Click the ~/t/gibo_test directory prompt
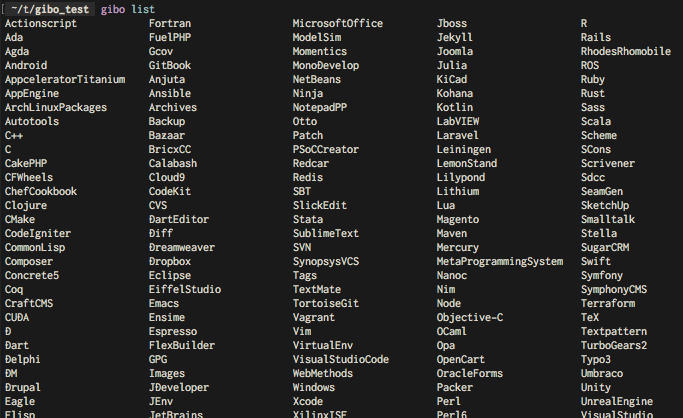 tap(50, 9)
